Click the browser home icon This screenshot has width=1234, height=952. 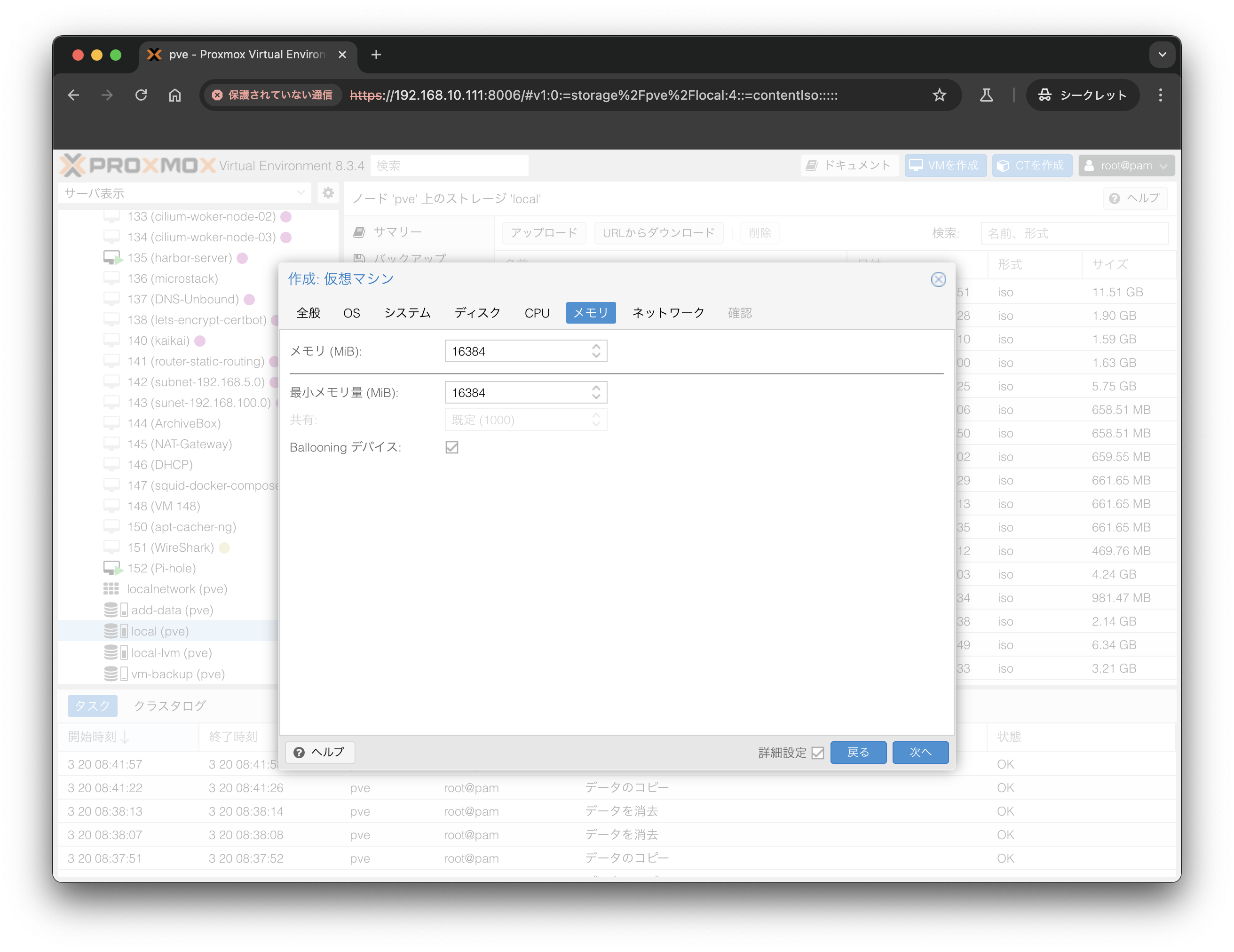pos(175,95)
